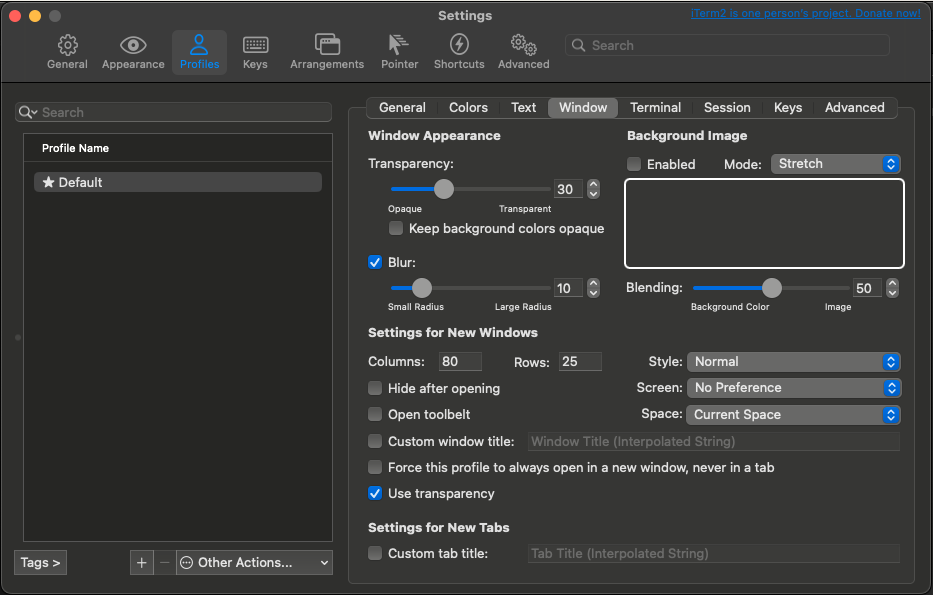
Task: Click the Blending number field showing 50
Action: pos(867,288)
